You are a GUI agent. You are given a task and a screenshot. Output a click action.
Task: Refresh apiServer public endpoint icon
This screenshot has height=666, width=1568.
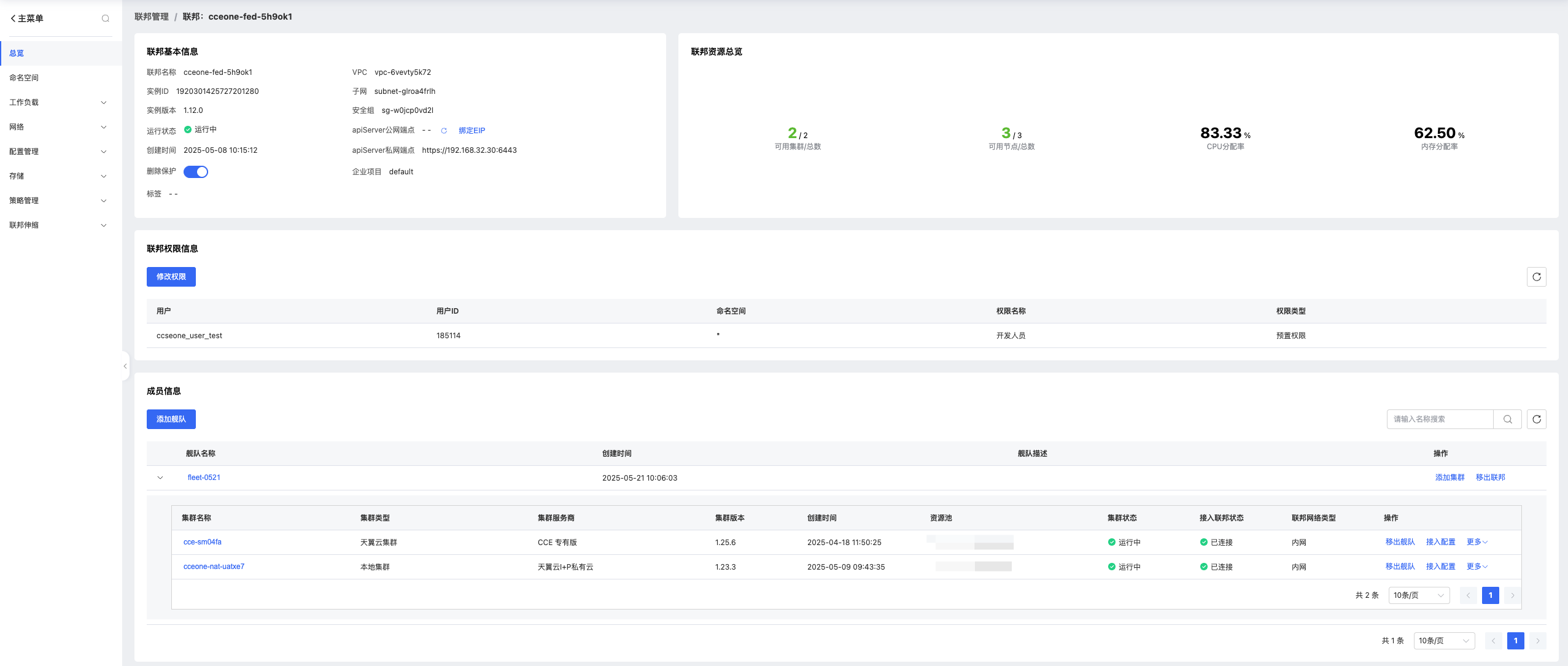pos(444,131)
